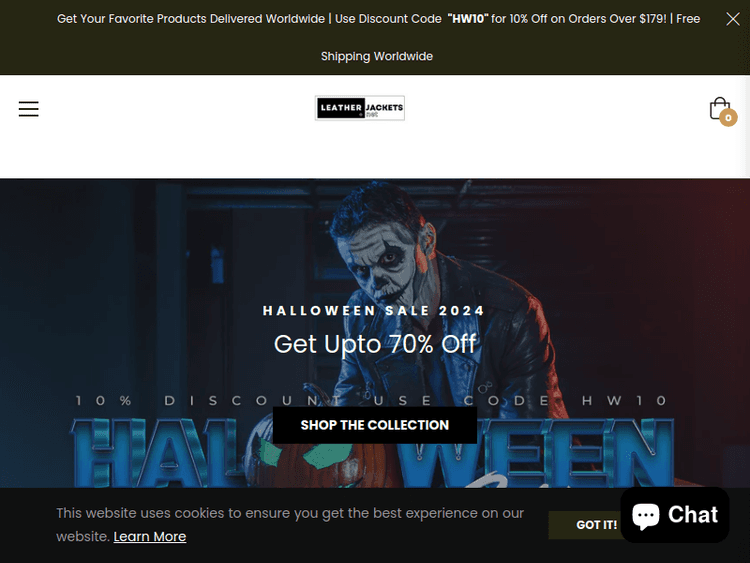The width and height of the screenshot is (750, 563).
Task: Click the vertical page scrollbar
Action: click(747, 281)
